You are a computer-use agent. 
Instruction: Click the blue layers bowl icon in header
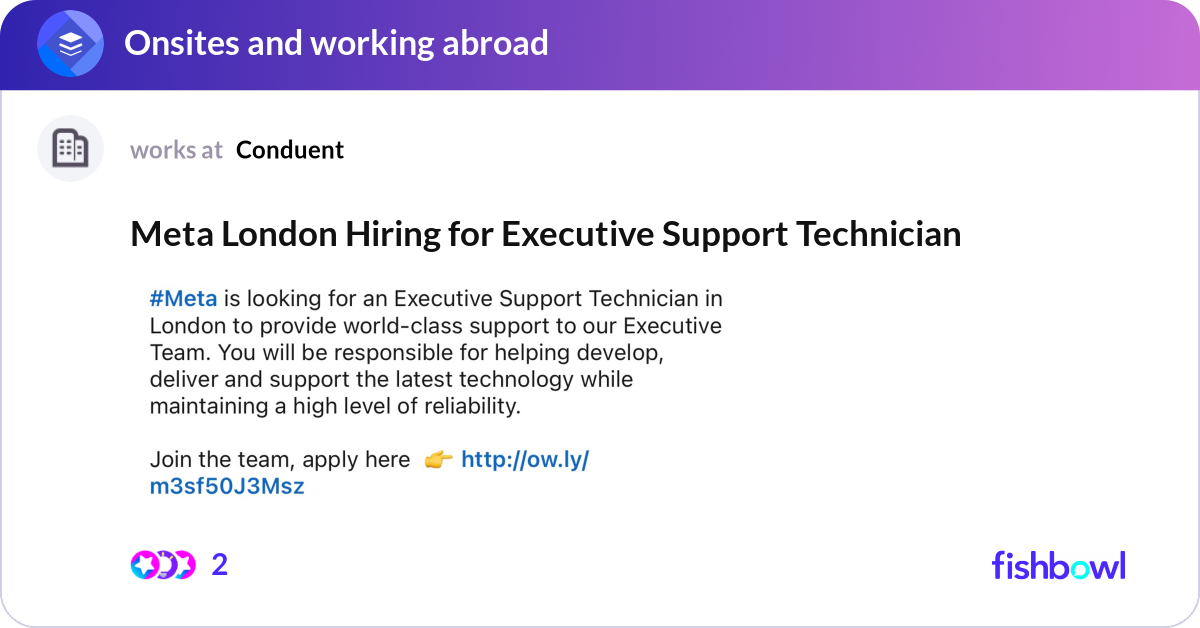(x=69, y=43)
